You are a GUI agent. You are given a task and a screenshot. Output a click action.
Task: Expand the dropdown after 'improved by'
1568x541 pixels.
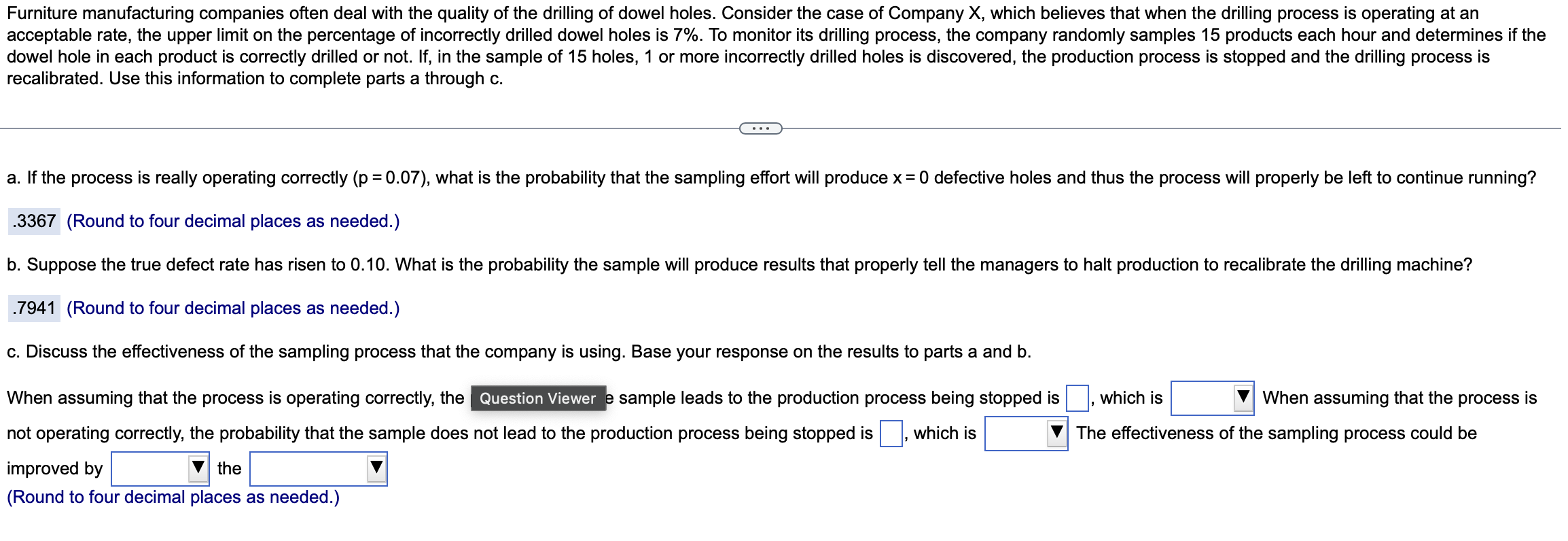click(159, 469)
